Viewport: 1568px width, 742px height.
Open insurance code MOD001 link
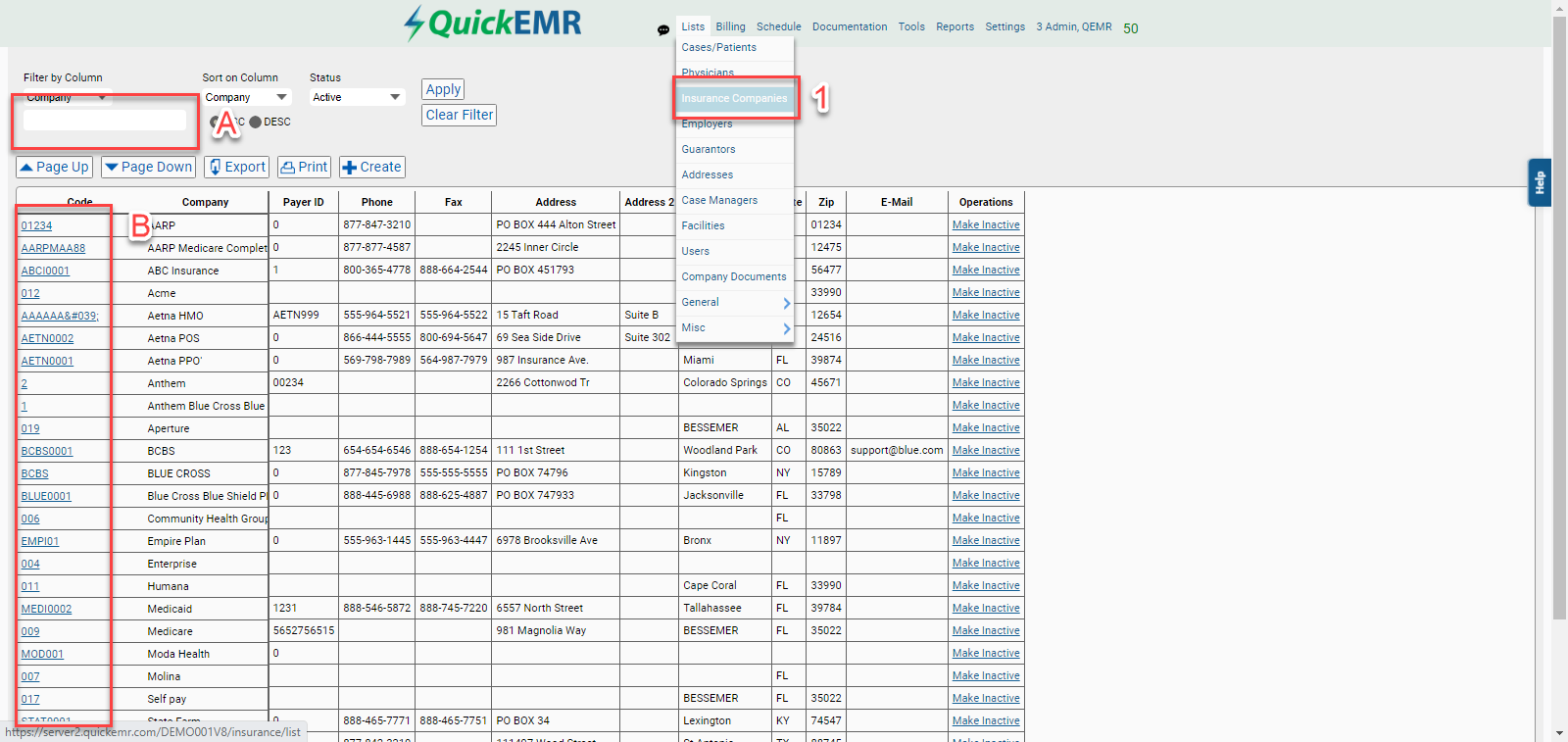click(x=42, y=655)
